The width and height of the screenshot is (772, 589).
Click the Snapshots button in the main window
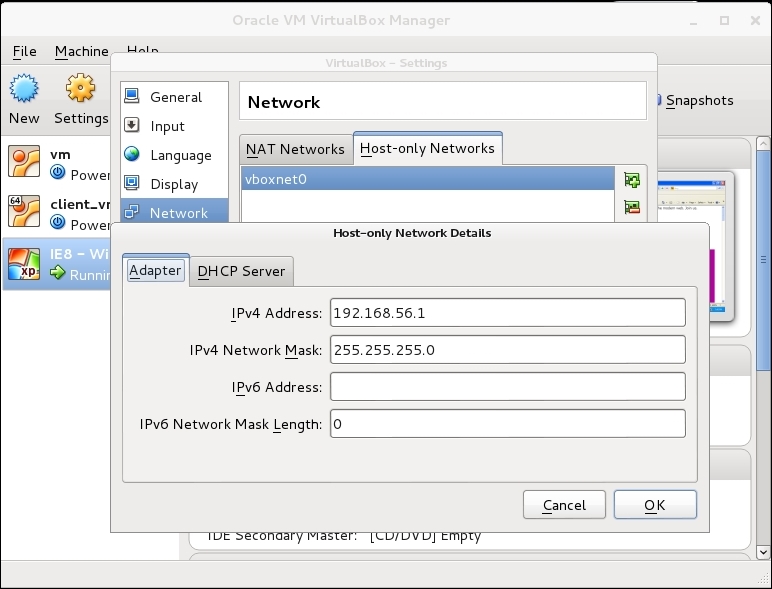695,100
